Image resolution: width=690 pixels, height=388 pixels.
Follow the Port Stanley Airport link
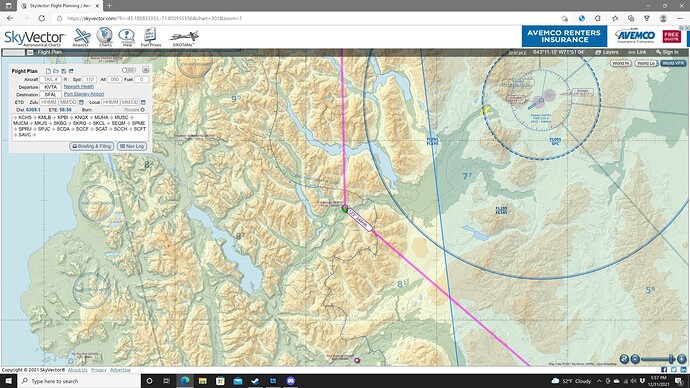coord(84,94)
